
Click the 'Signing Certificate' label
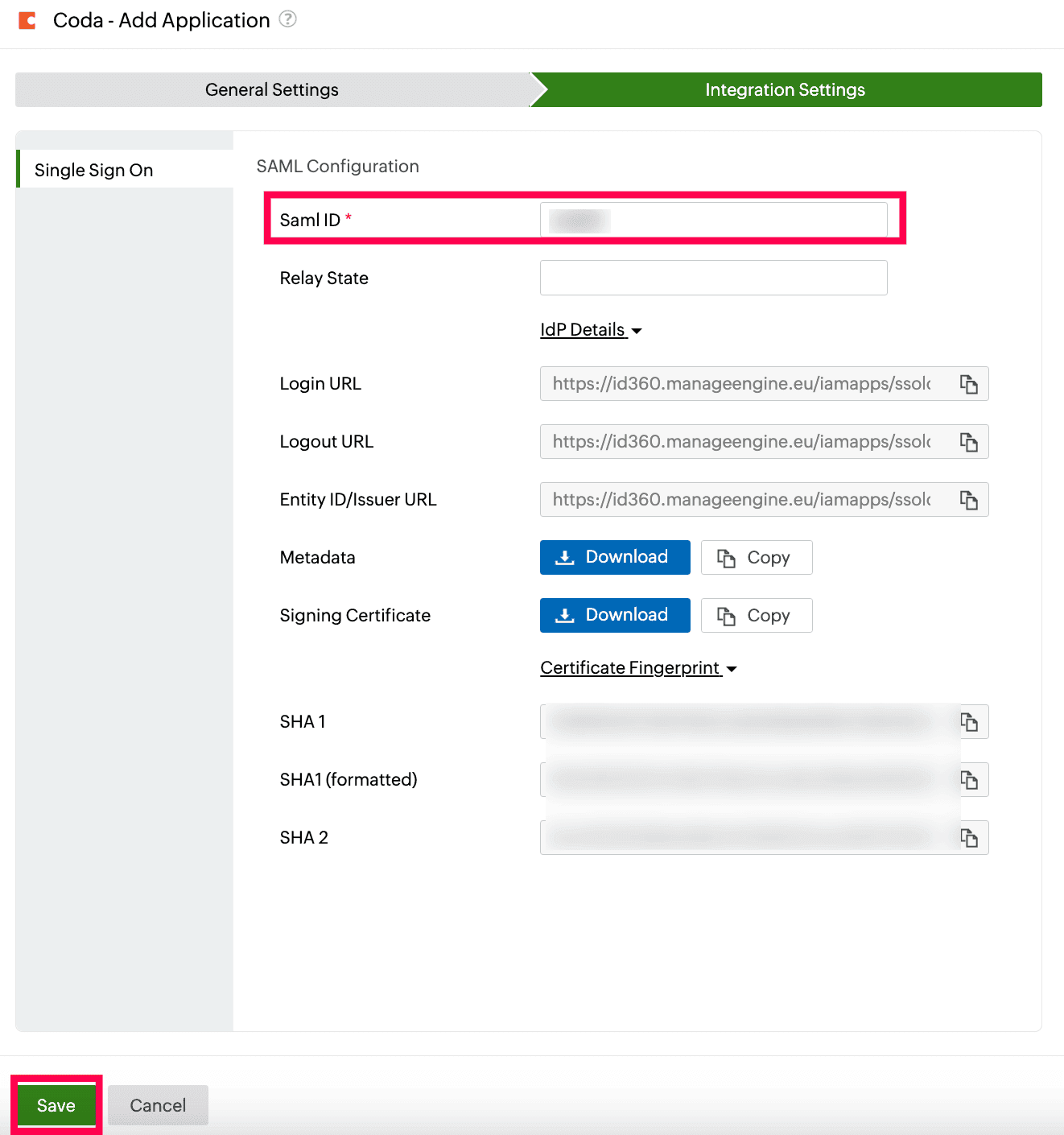[x=355, y=615]
